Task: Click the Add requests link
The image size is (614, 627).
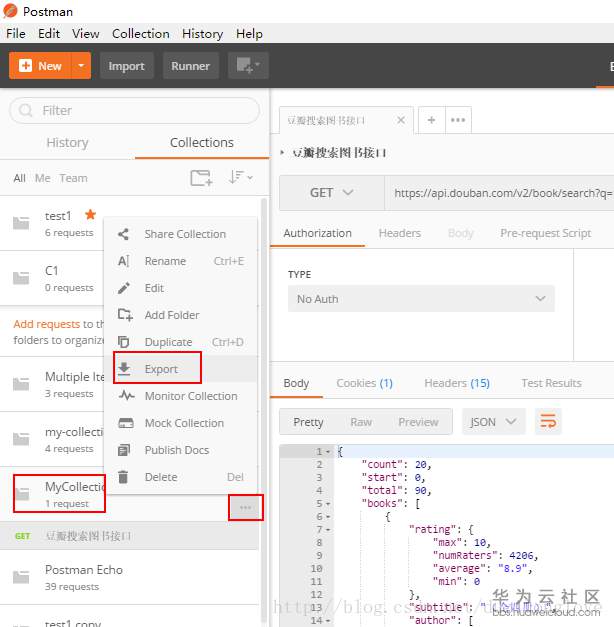Action: (x=46, y=324)
